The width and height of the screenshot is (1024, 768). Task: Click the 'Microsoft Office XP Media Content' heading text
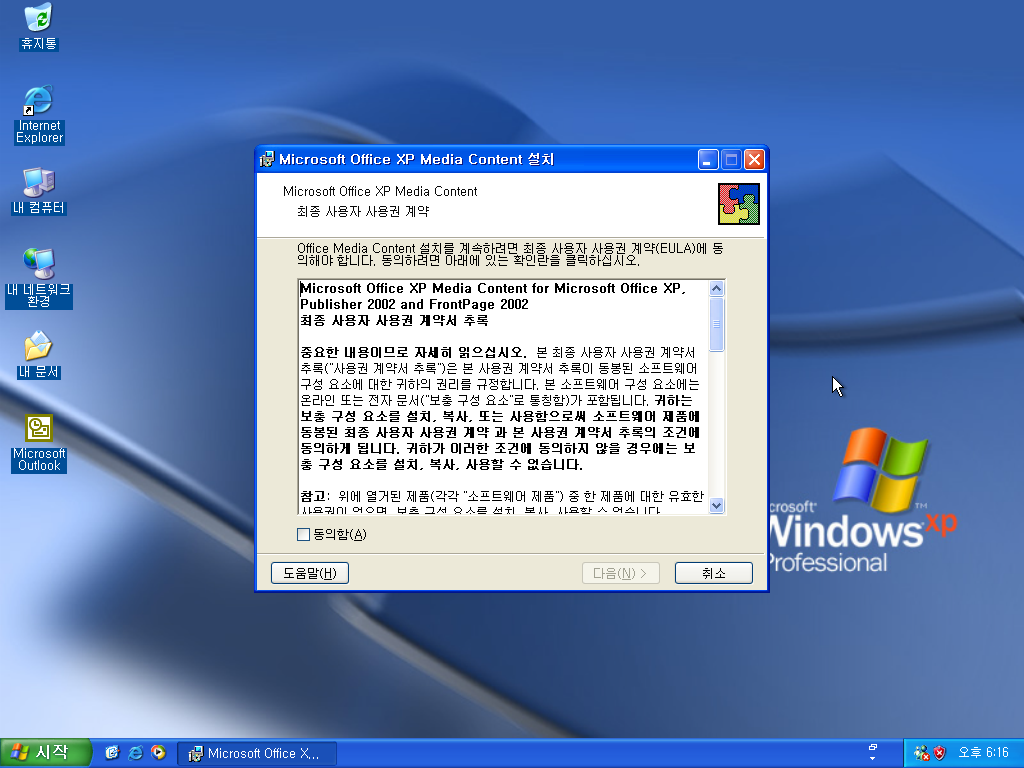click(x=380, y=191)
